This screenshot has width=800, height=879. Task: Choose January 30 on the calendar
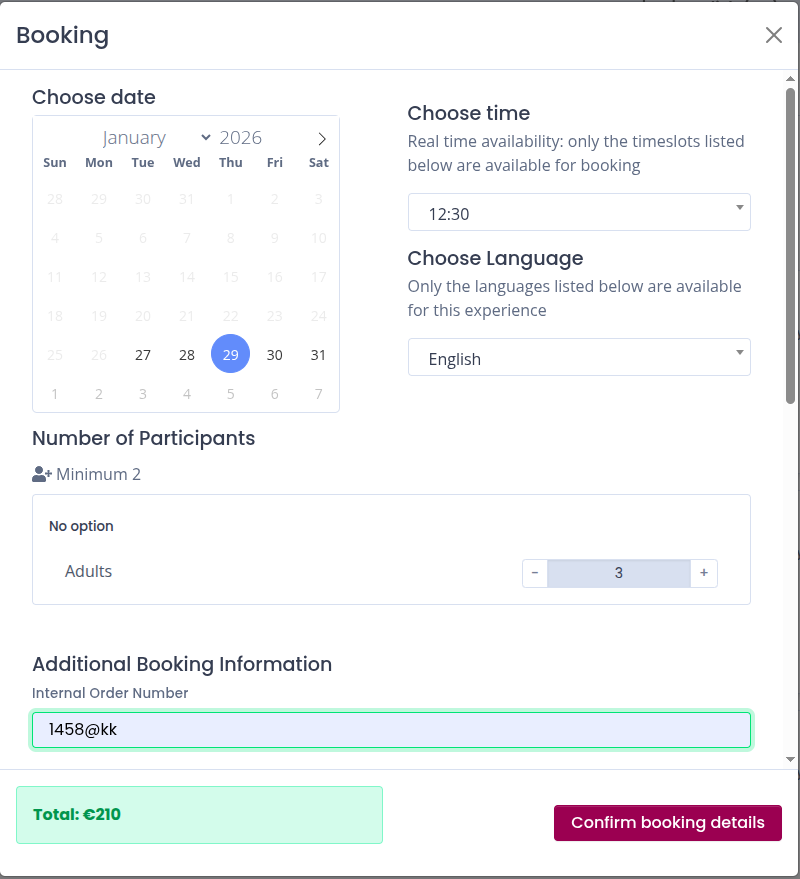(275, 355)
